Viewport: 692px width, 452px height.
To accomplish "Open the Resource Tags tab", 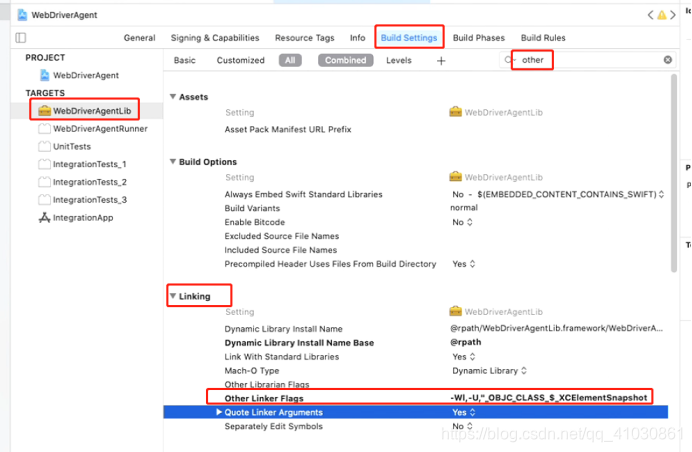I will (x=305, y=38).
